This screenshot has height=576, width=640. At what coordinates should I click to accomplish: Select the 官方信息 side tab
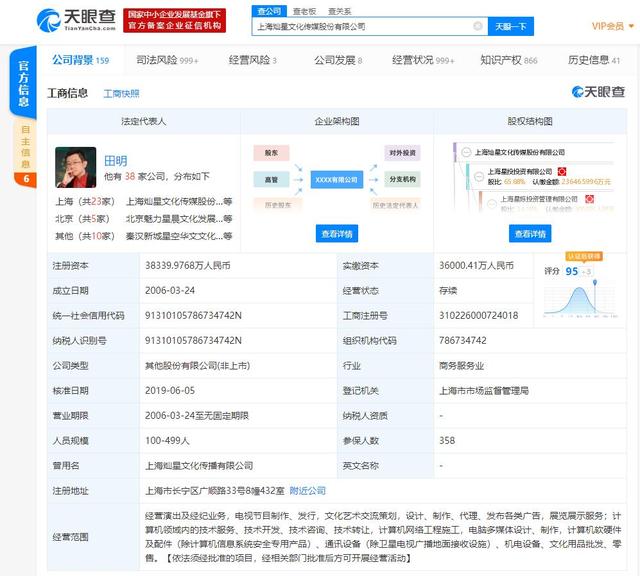(x=23, y=82)
